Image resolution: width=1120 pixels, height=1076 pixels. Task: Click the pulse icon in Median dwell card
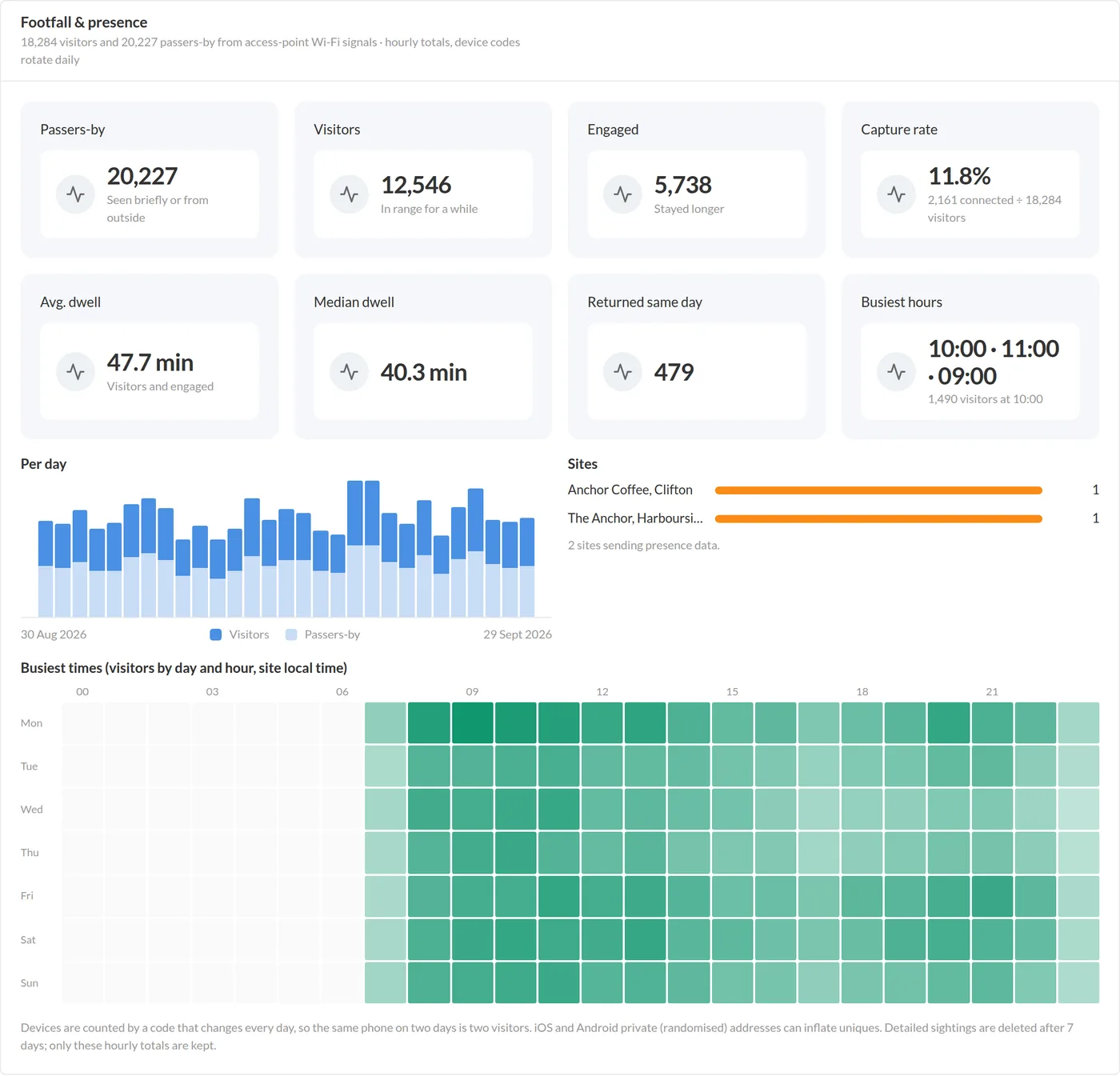pos(350,372)
